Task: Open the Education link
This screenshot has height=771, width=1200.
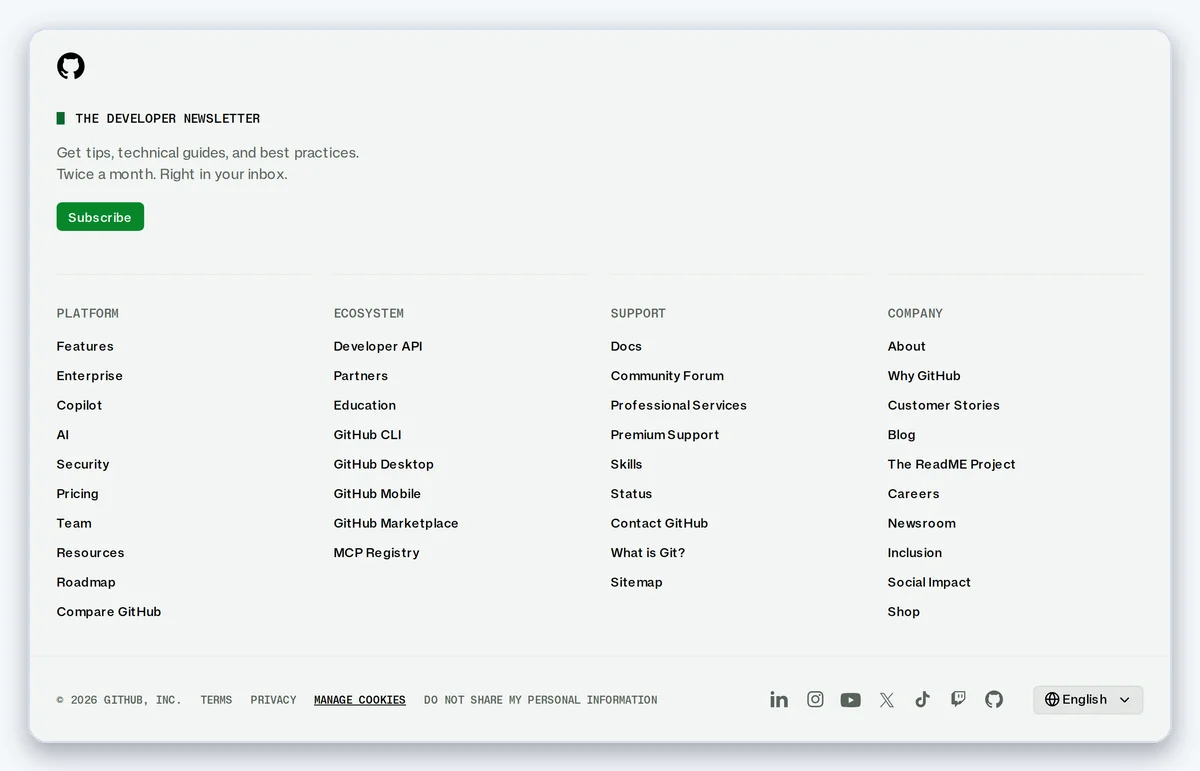Action: (x=365, y=405)
